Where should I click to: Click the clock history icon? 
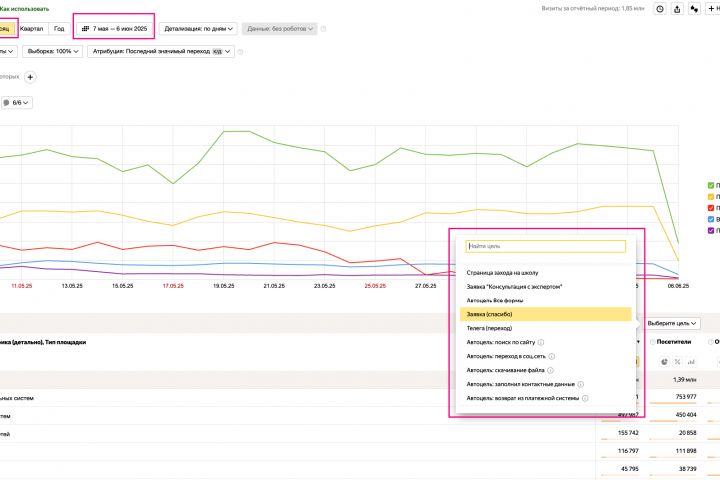point(660,8)
